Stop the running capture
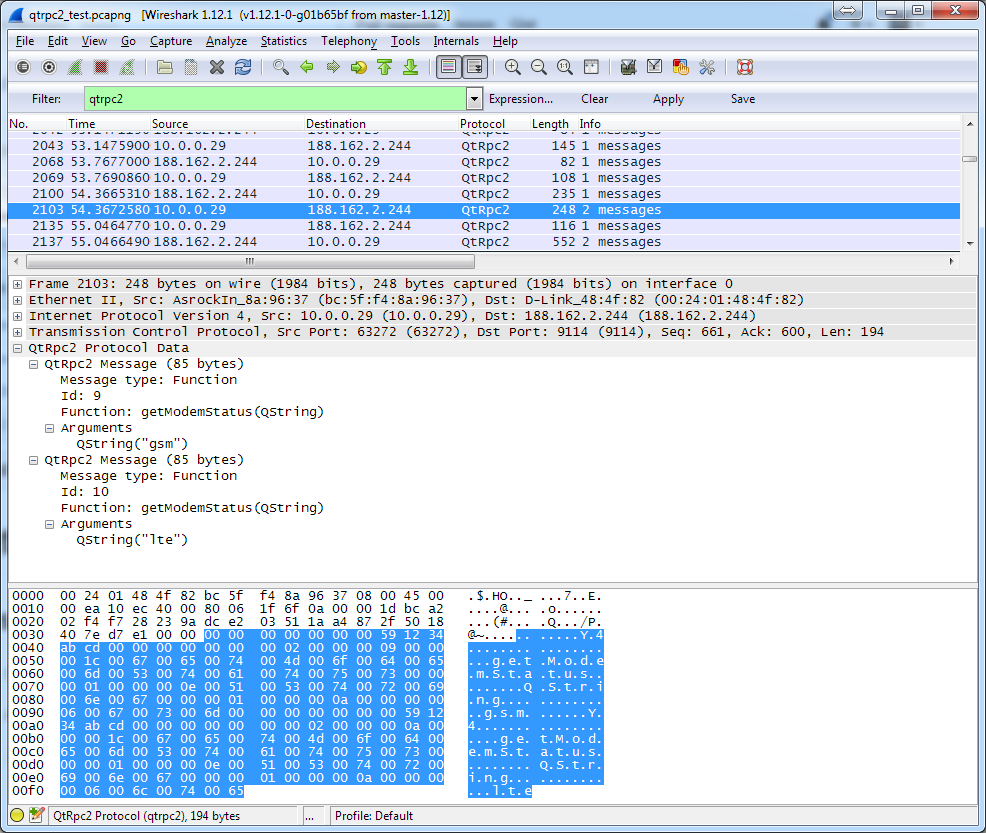This screenshot has height=833, width=986. [101, 67]
